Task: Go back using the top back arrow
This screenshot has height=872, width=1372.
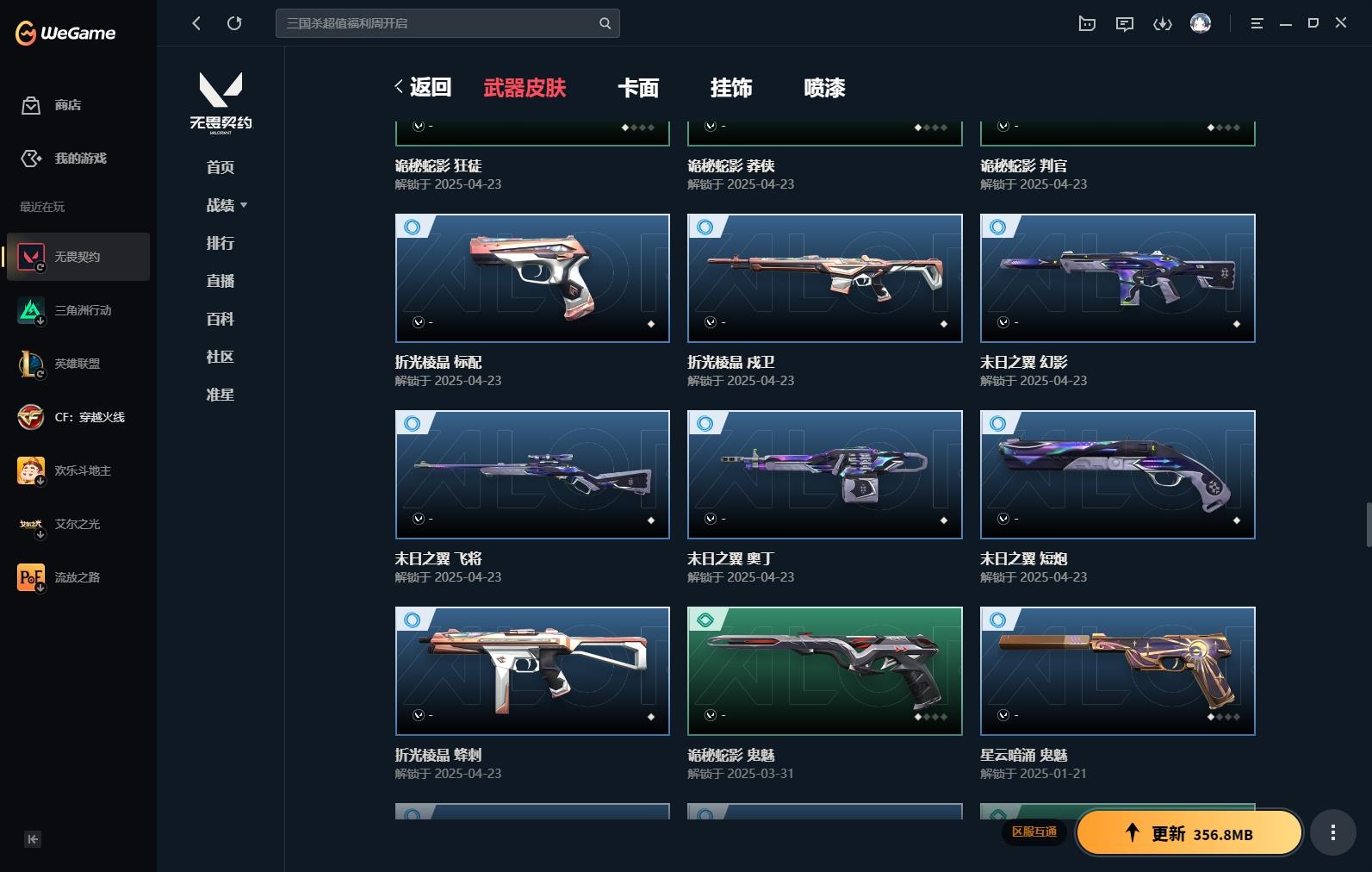Action: click(196, 23)
